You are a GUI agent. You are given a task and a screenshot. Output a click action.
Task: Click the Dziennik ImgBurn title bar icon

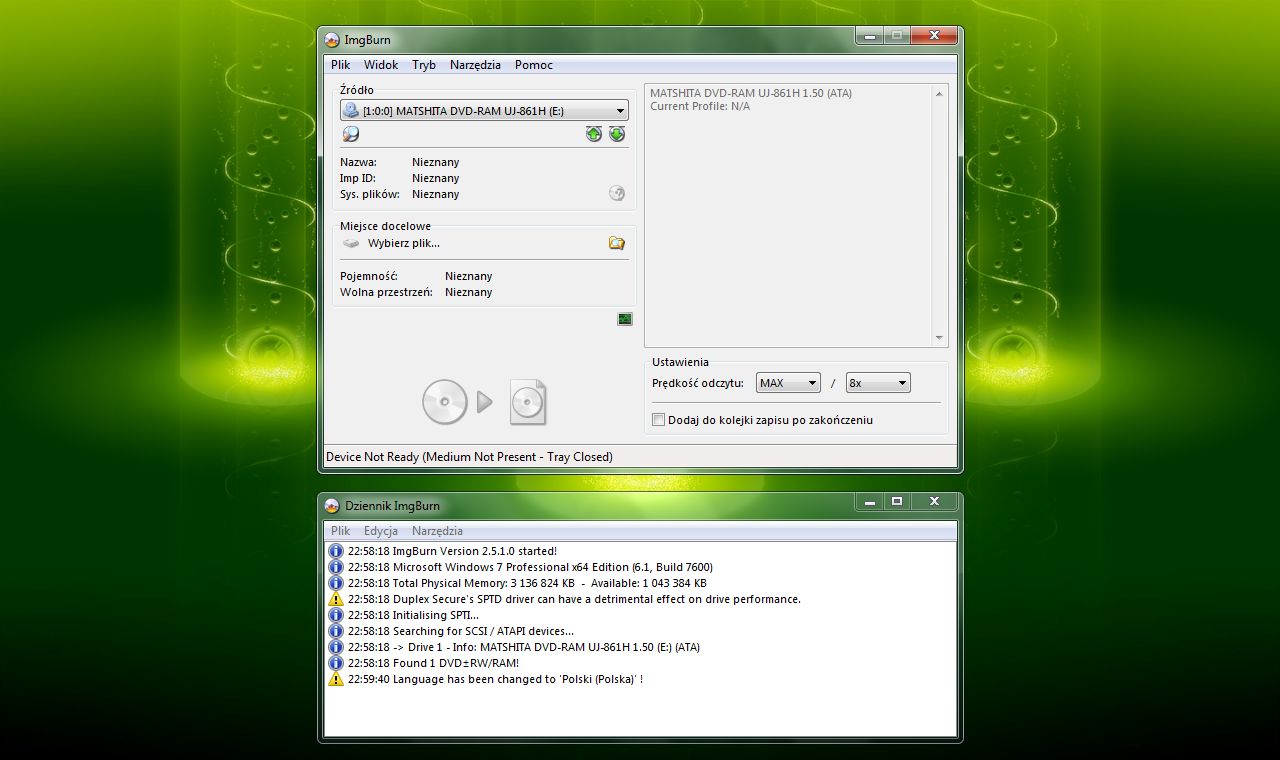(332, 506)
